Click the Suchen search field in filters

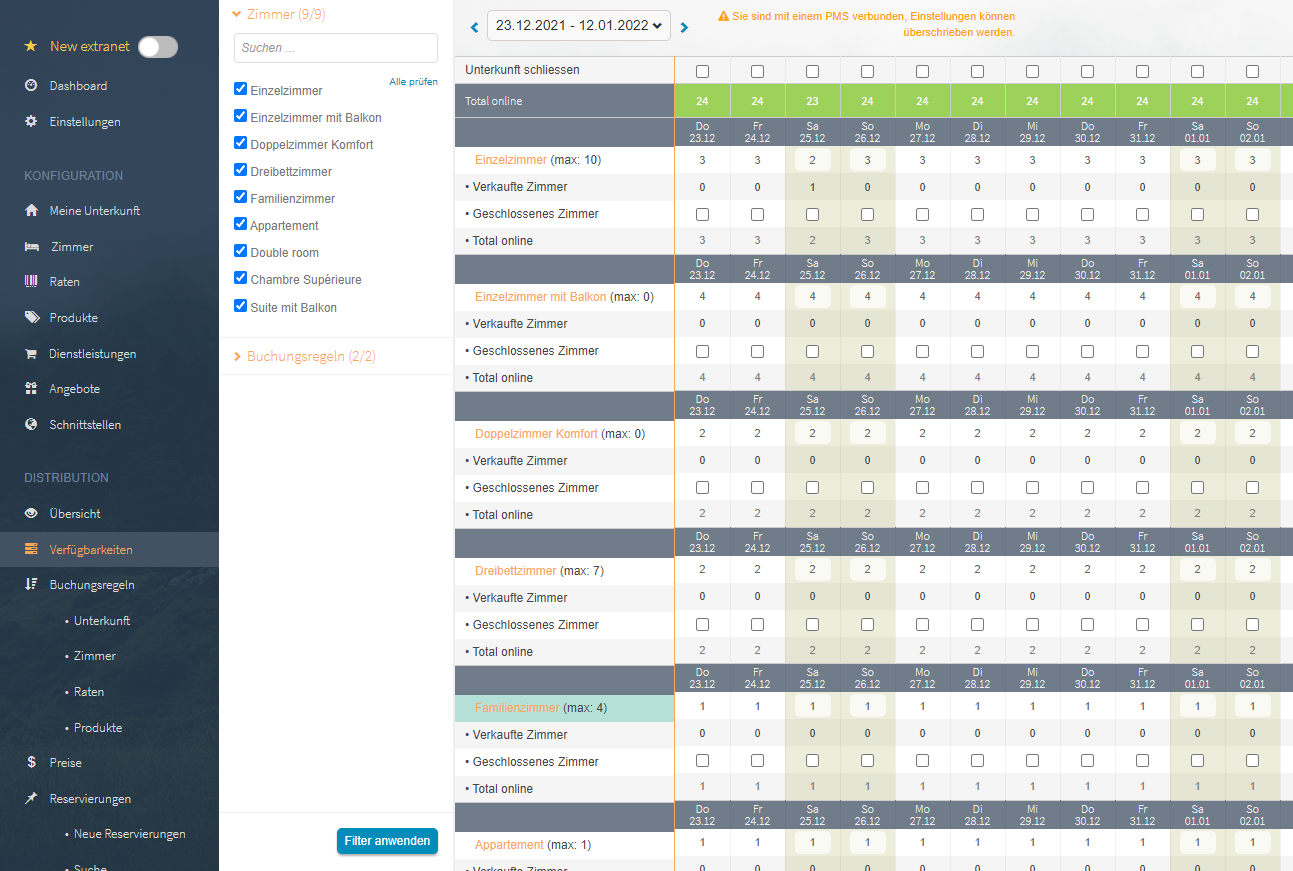336,48
